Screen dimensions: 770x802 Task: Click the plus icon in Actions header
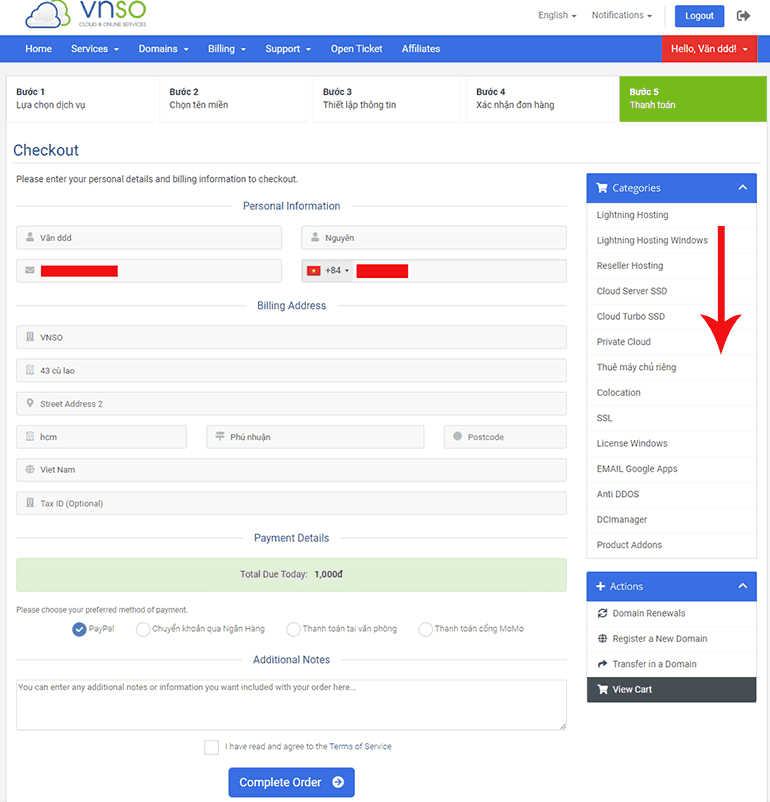tap(601, 586)
